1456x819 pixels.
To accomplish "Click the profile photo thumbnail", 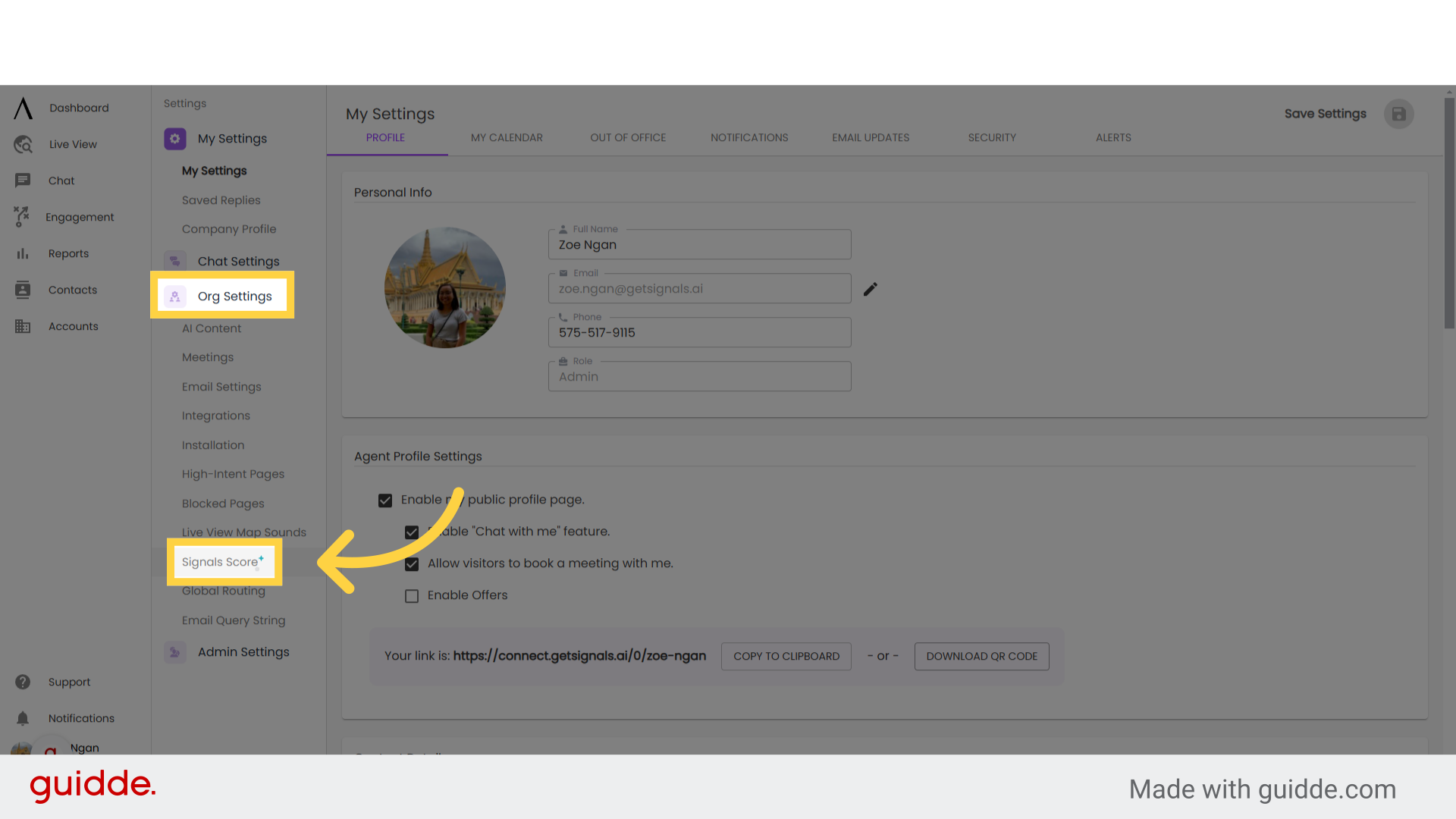I will tap(445, 288).
